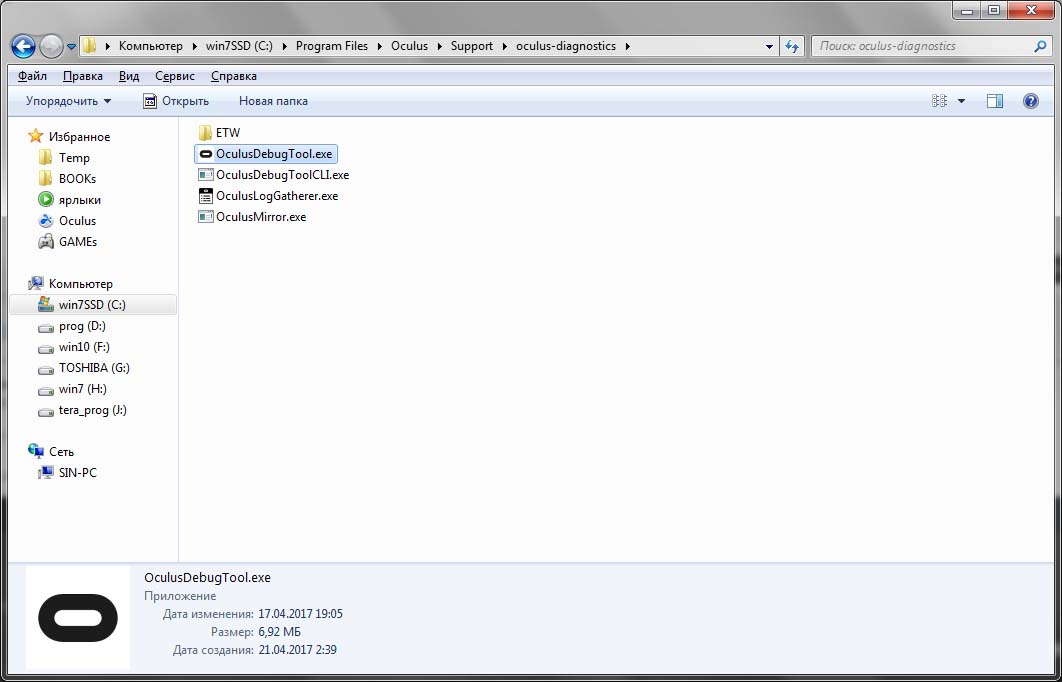
Task: Expand arrow after Support breadcrumb
Action: pos(505,46)
